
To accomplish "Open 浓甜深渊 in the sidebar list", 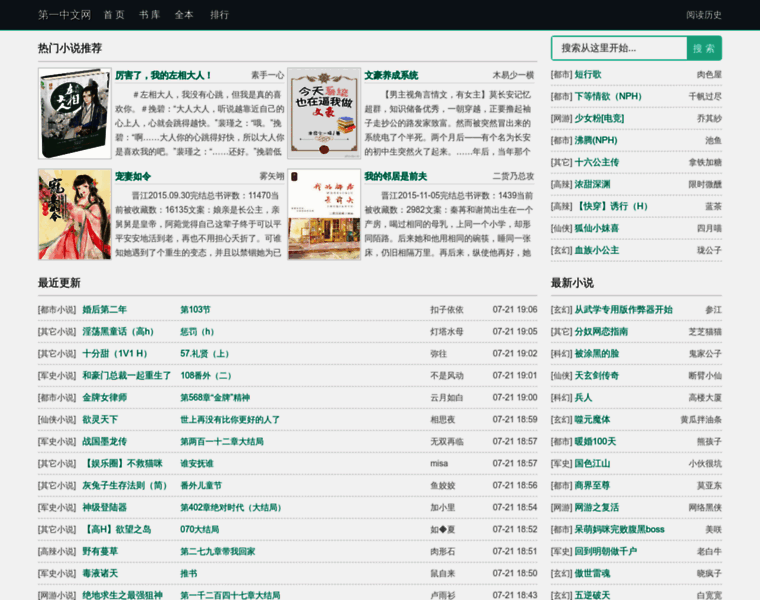I will coord(592,184).
